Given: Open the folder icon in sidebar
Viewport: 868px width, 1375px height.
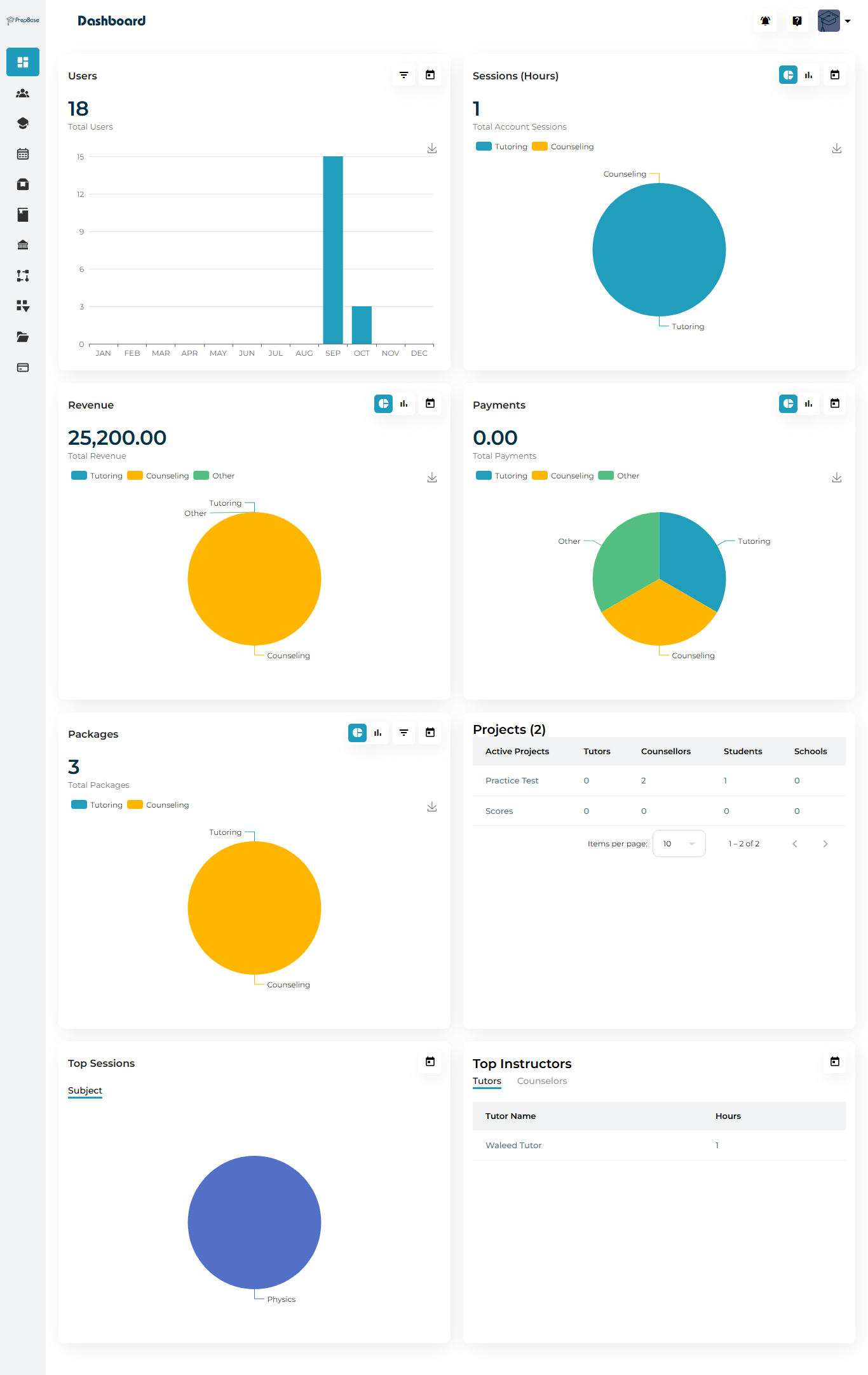Looking at the screenshot, I should 23,337.
